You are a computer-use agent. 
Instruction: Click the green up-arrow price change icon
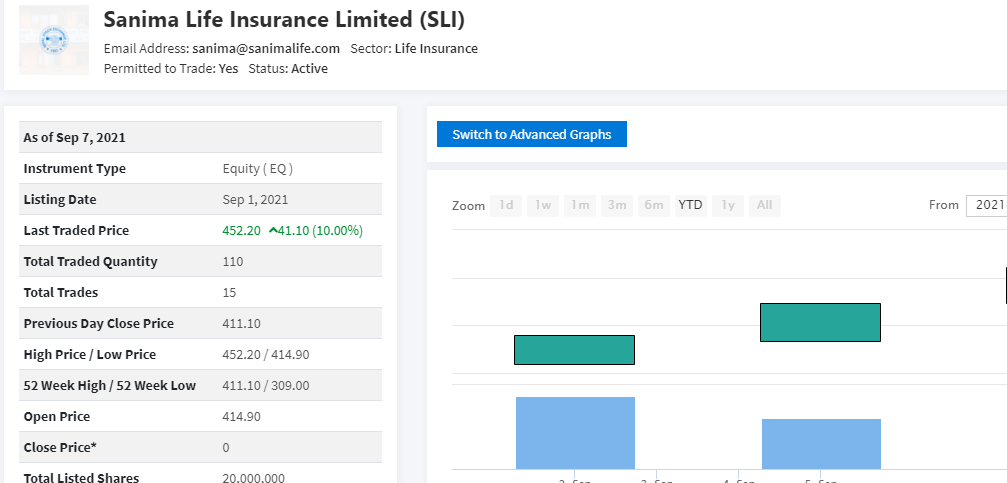(x=273, y=231)
